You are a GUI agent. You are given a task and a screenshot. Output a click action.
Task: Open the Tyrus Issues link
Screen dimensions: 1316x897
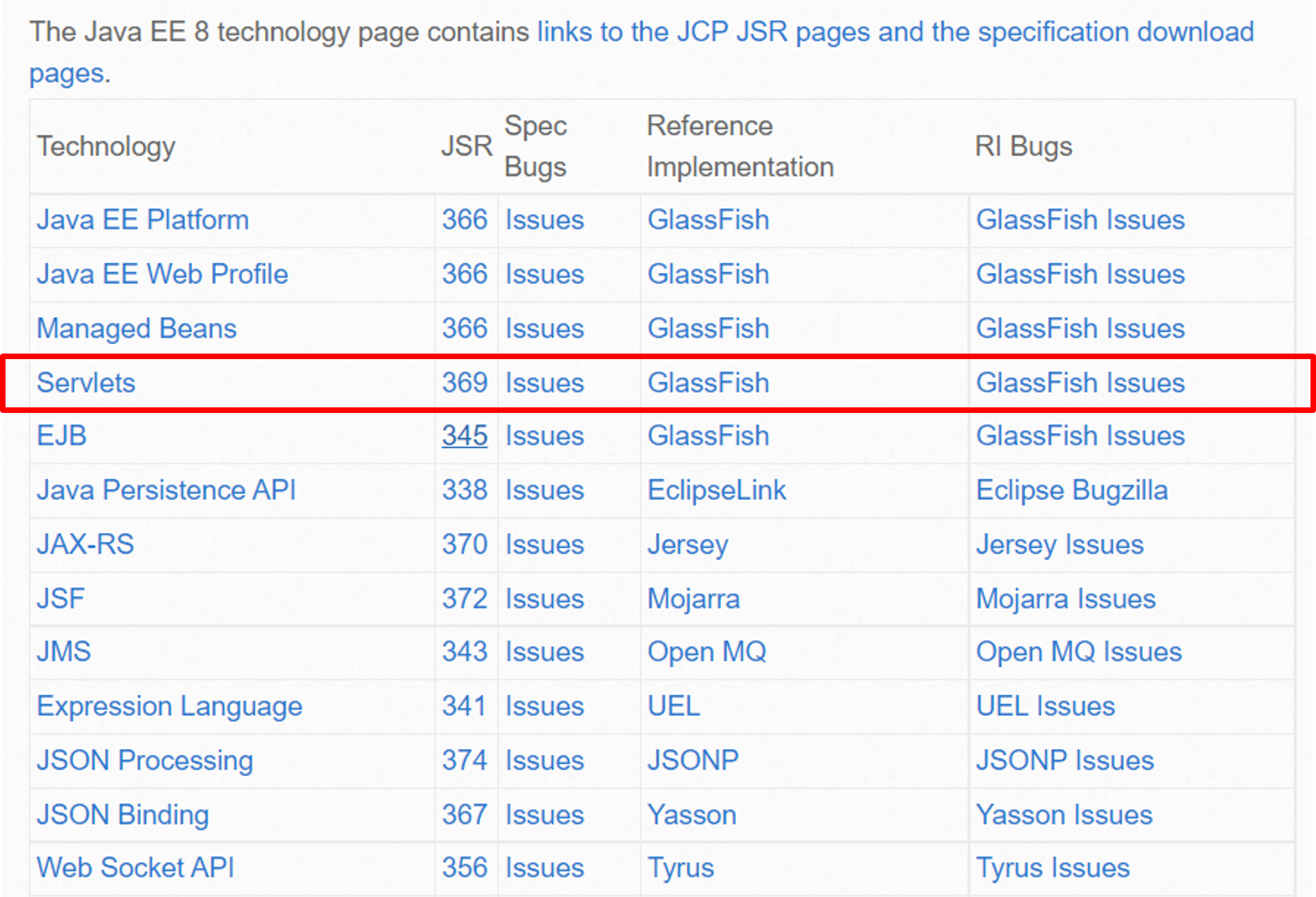(x=1052, y=869)
